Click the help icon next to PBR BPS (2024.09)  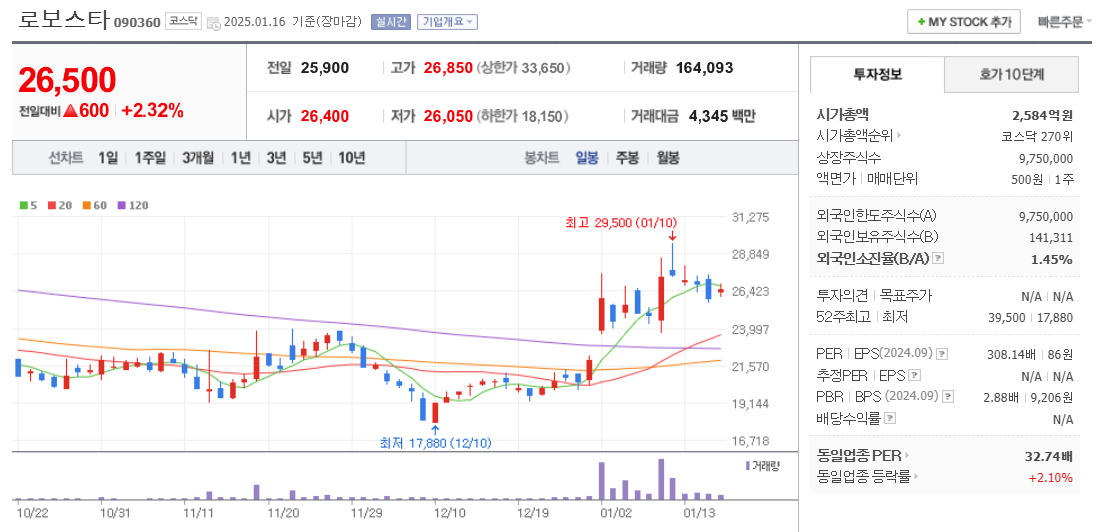tap(948, 397)
